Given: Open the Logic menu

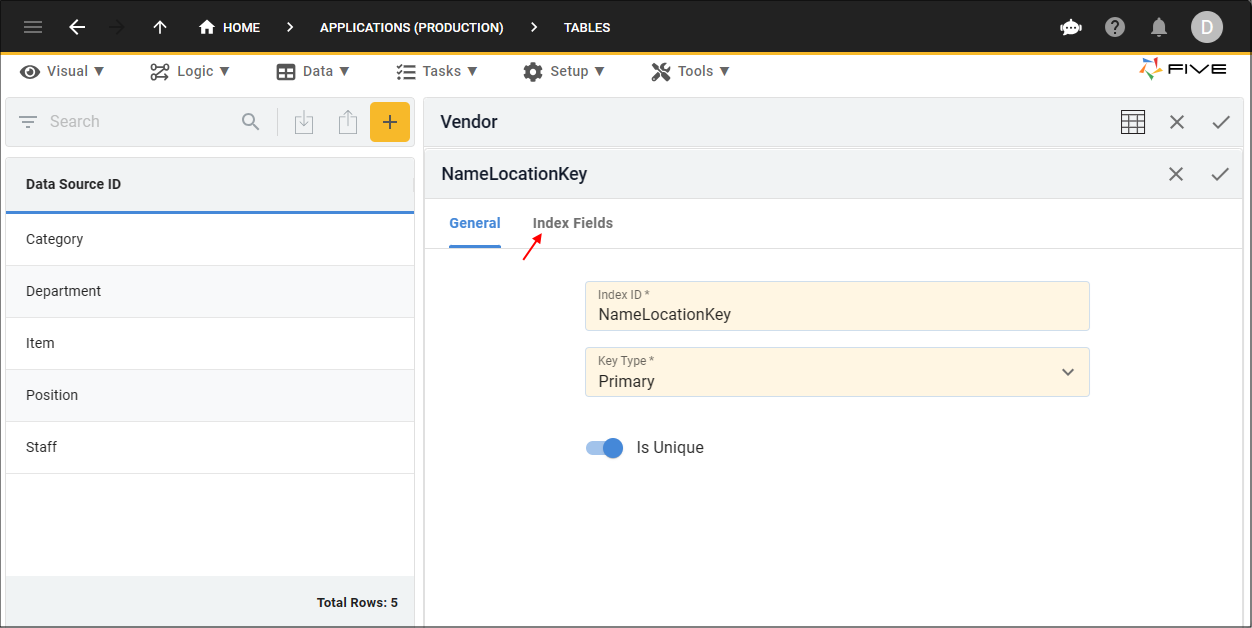Looking at the screenshot, I should pos(190,71).
